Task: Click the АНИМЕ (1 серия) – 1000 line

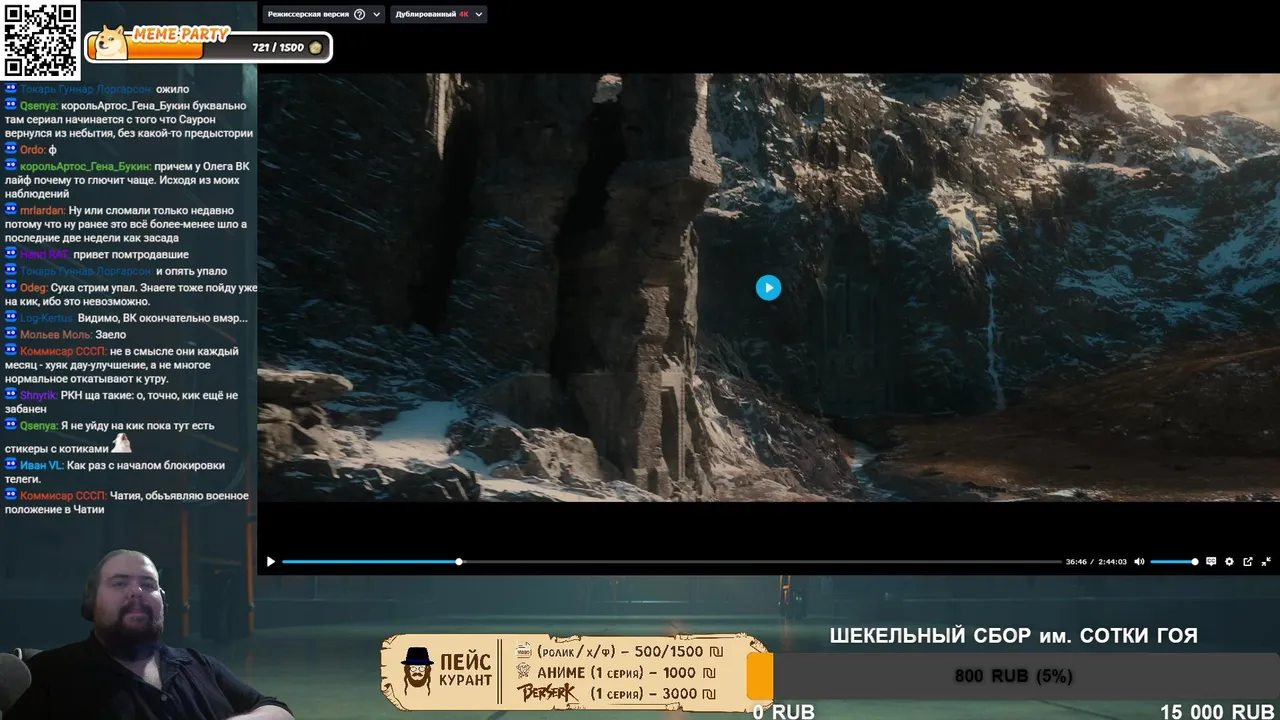Action: click(x=617, y=673)
